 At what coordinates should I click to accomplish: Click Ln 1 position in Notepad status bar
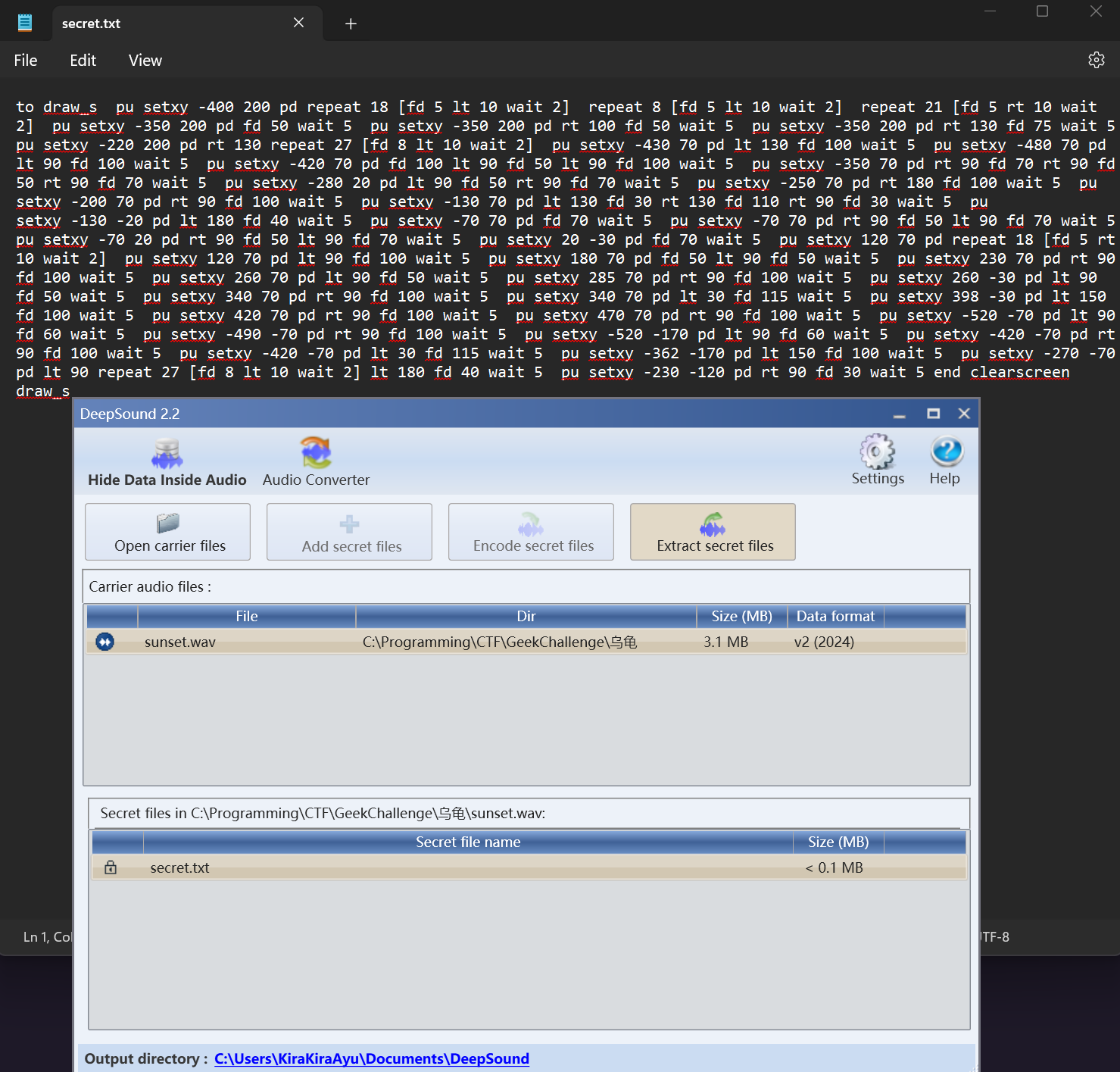click(x=47, y=937)
